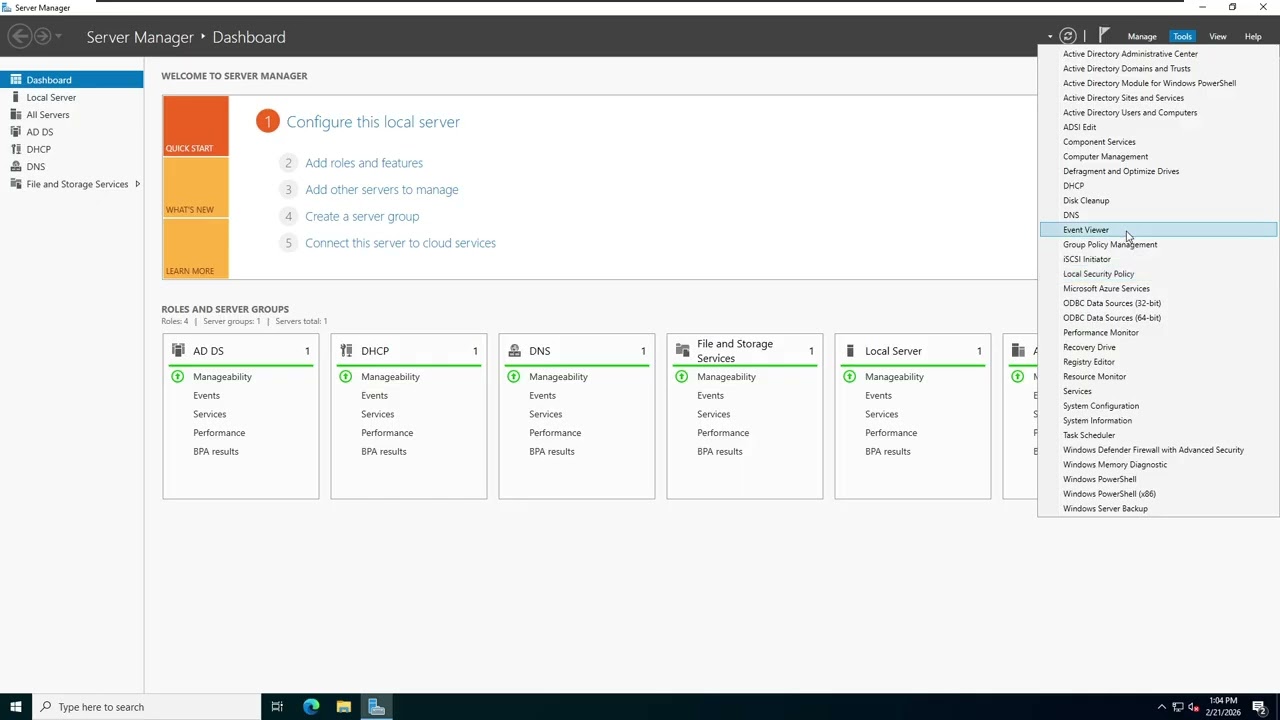Open the taskbar action center icon

coord(1259,707)
